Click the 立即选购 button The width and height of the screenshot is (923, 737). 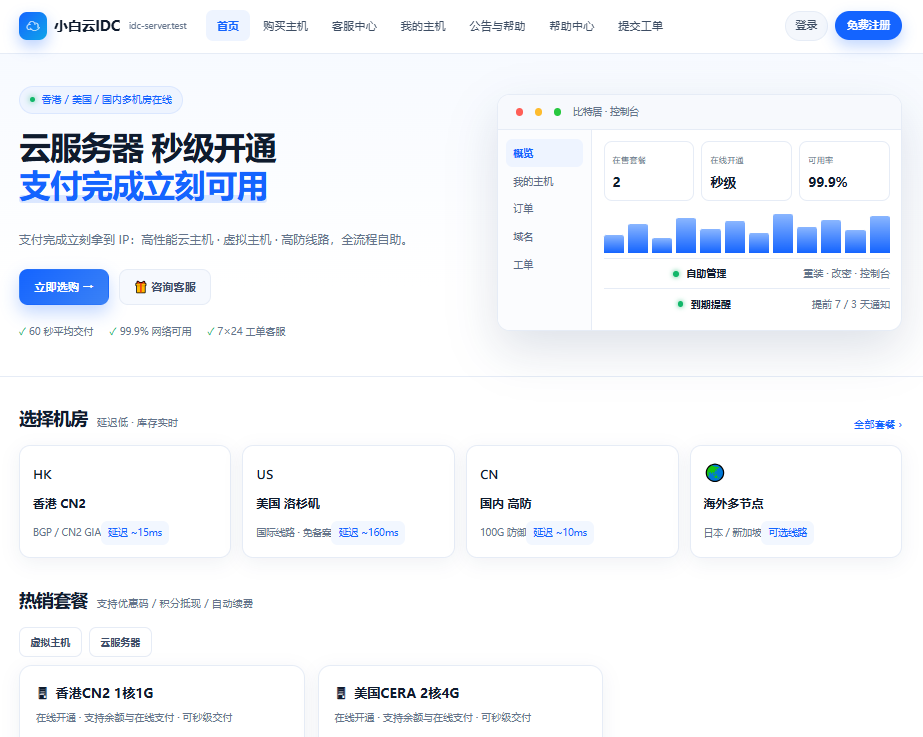(x=64, y=287)
